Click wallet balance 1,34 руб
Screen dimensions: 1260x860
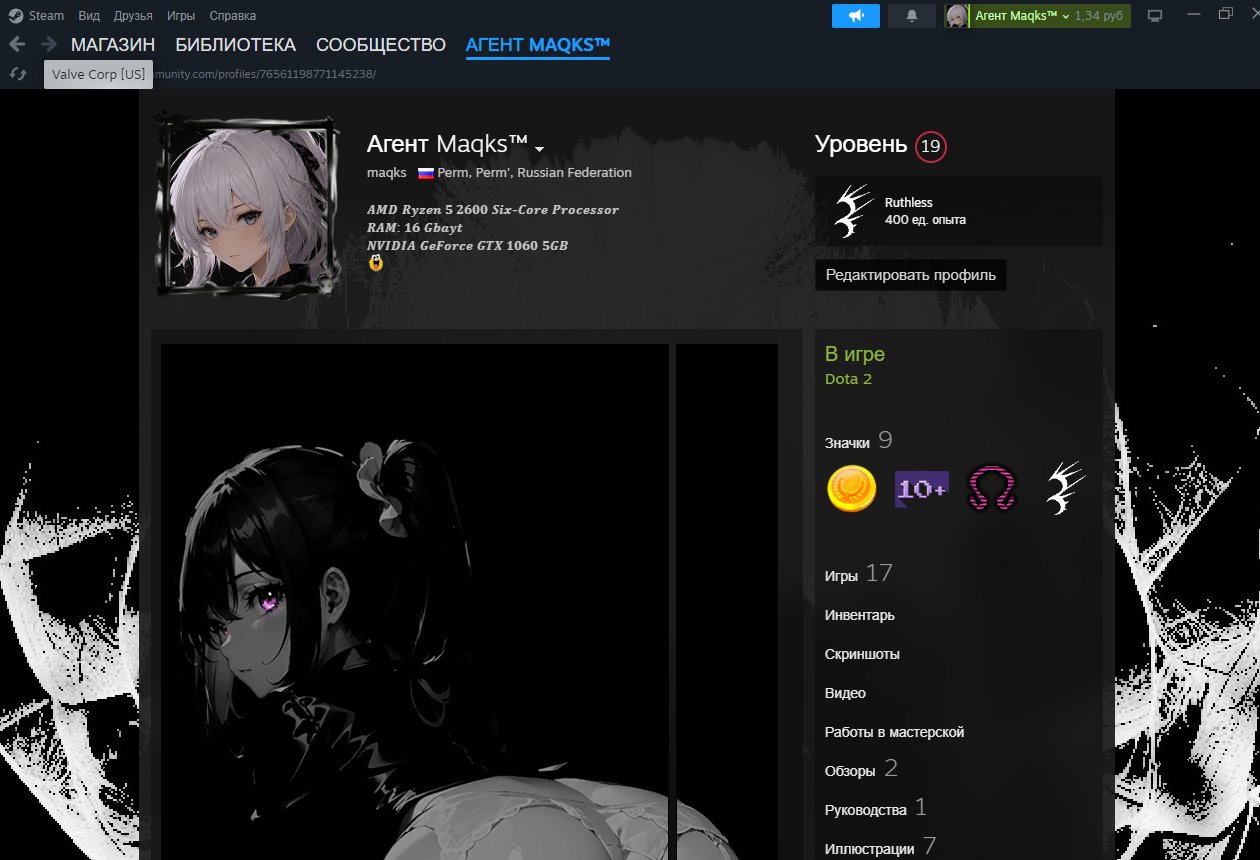coord(1100,16)
